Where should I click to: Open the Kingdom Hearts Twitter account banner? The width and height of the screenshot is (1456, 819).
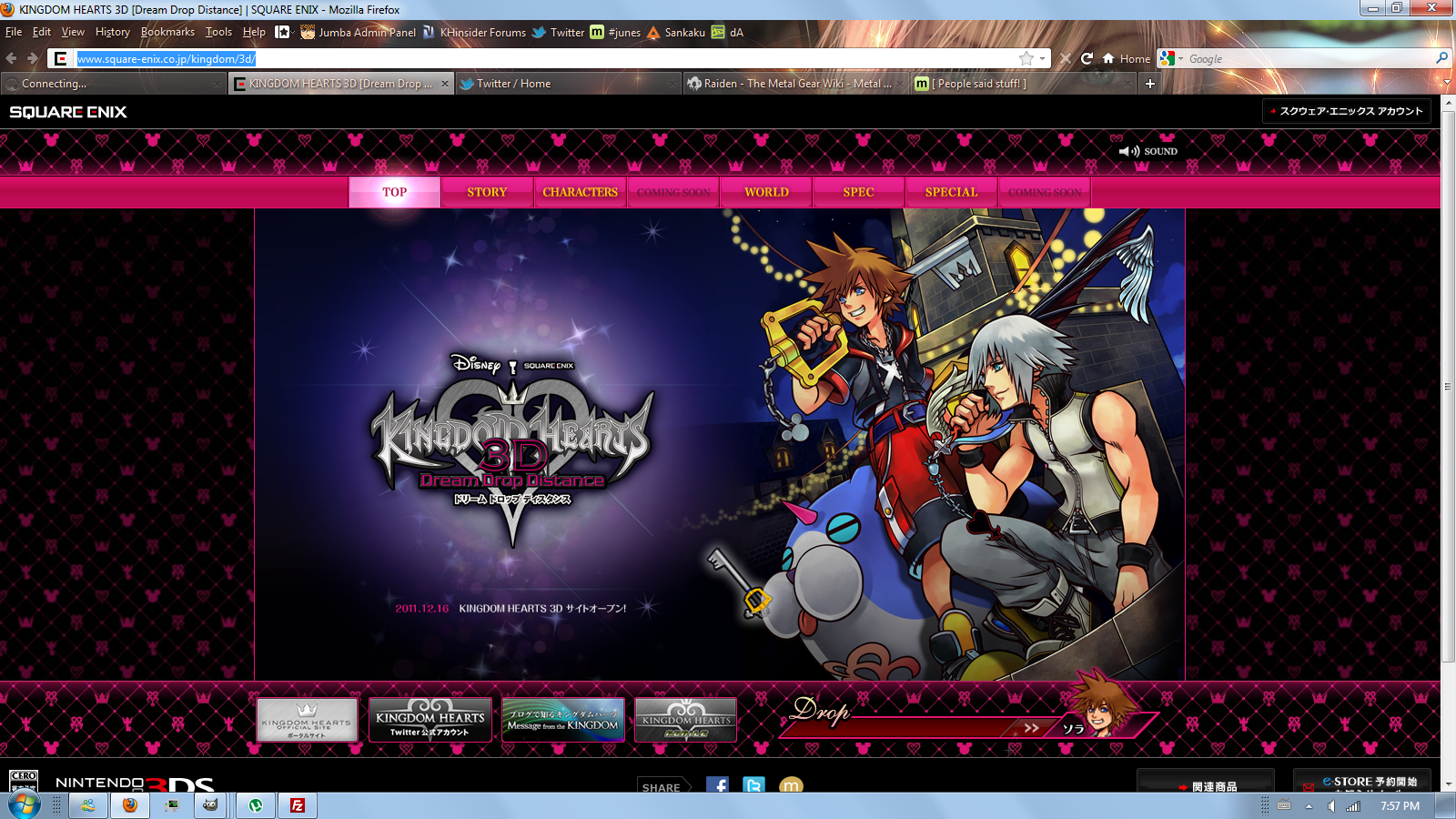(x=430, y=720)
